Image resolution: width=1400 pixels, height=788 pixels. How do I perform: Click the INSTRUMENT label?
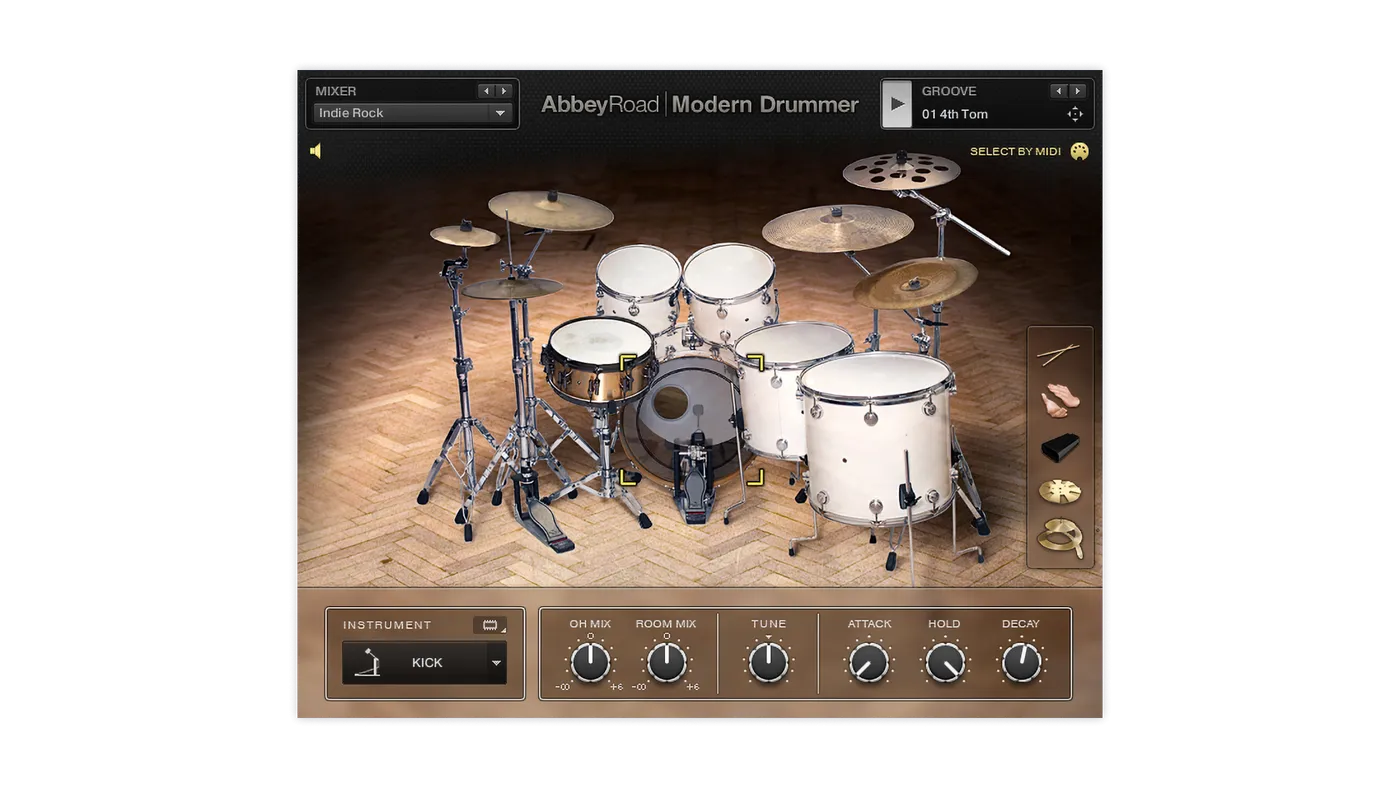(387, 625)
